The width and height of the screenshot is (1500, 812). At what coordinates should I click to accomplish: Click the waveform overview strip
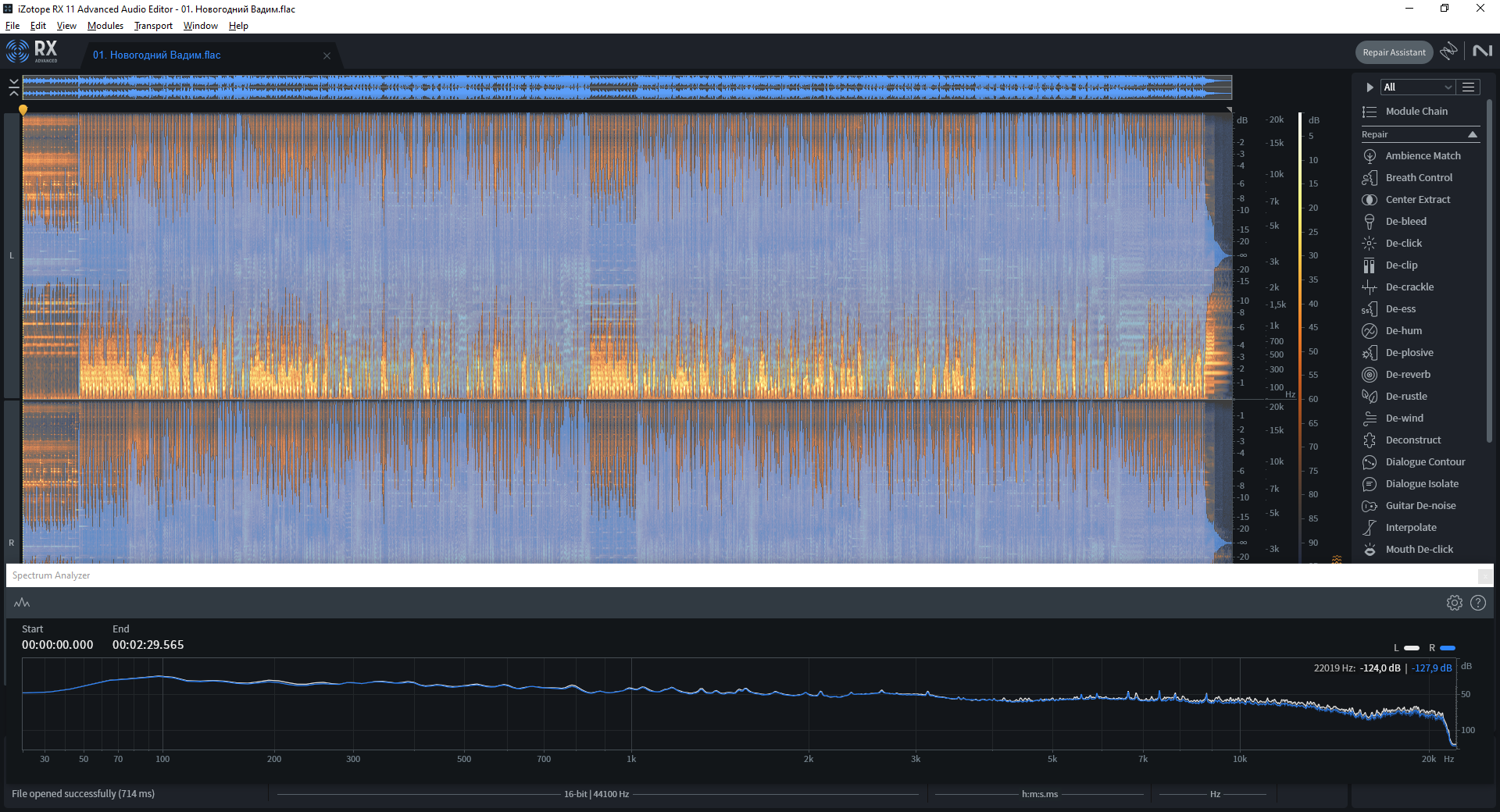627,87
